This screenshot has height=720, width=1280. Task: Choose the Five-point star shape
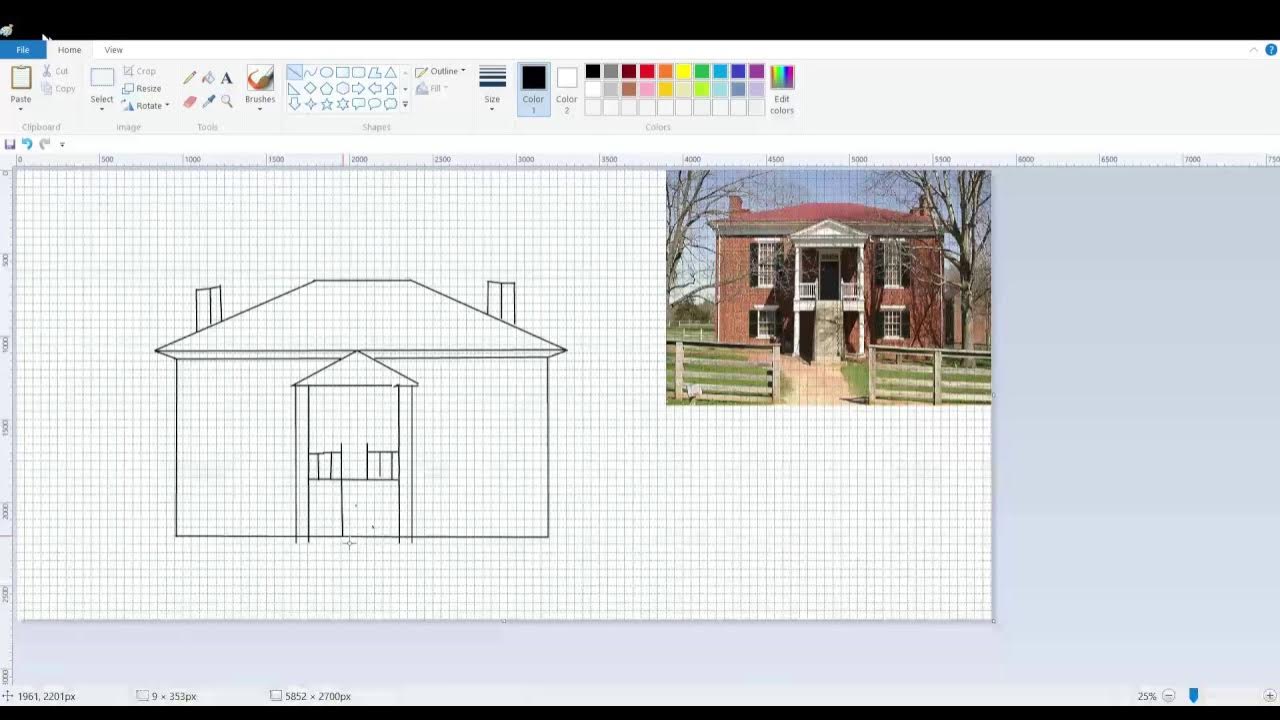click(326, 104)
